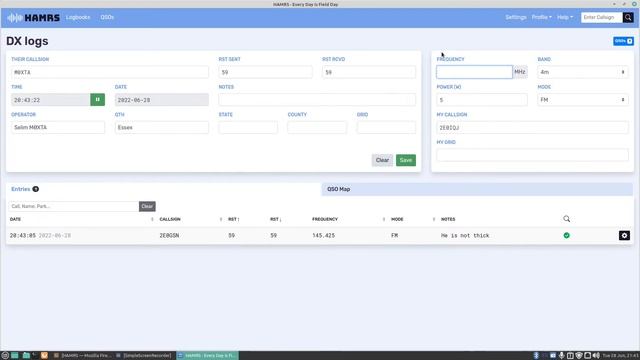Clear the entries search filter

[x=147, y=206]
